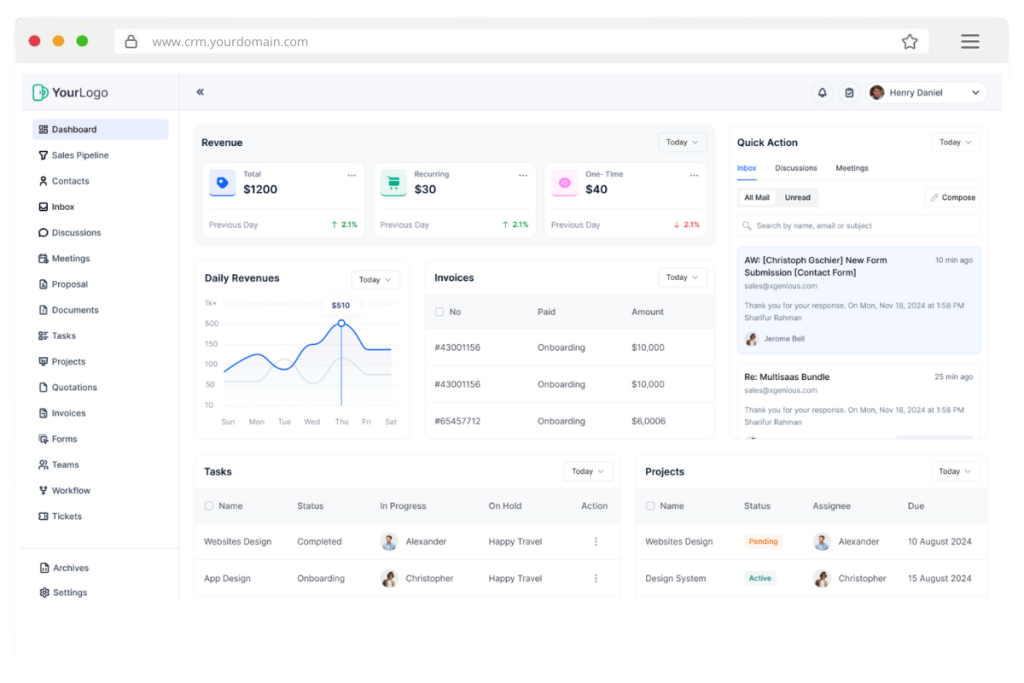Click the Sales Pipeline funnel icon

(43, 155)
